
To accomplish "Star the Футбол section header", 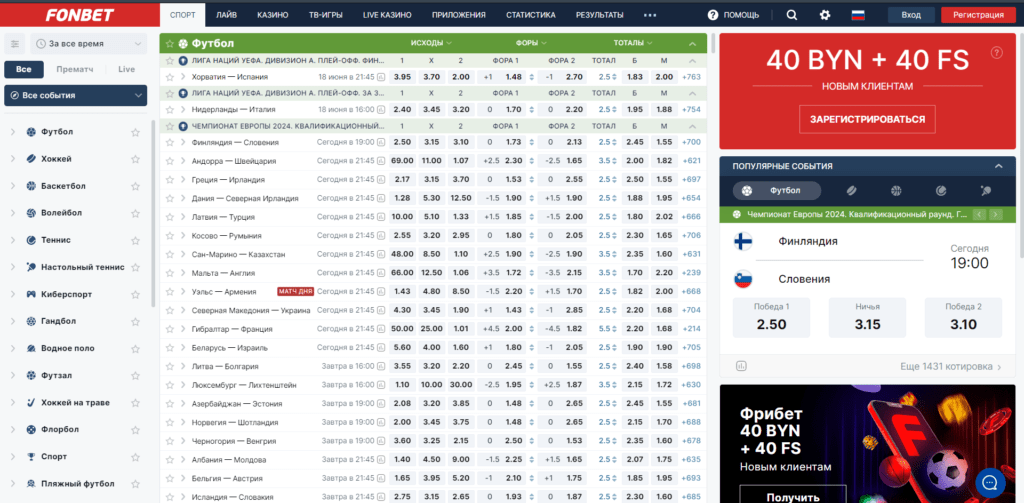I will (170, 44).
